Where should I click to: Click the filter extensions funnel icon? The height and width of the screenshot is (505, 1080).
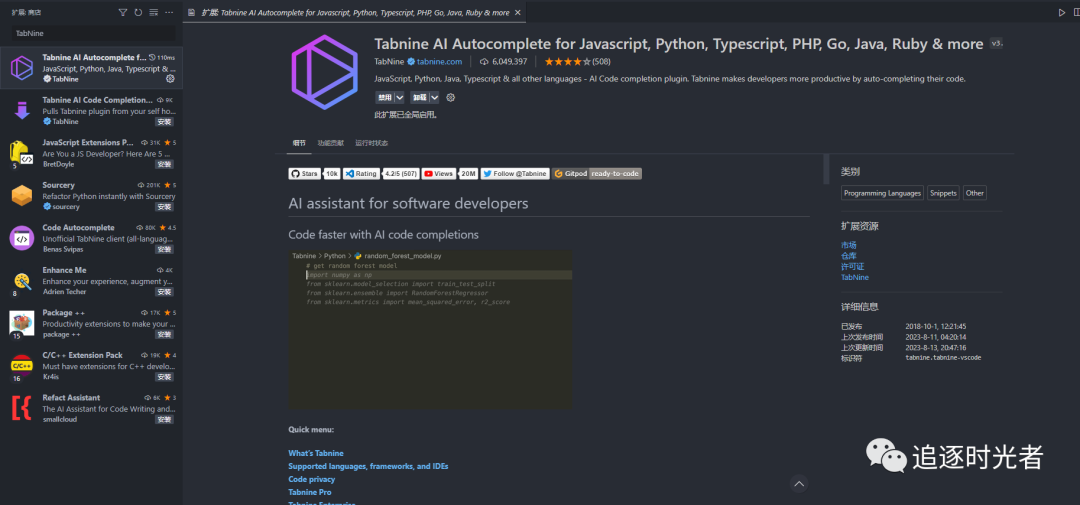point(123,12)
